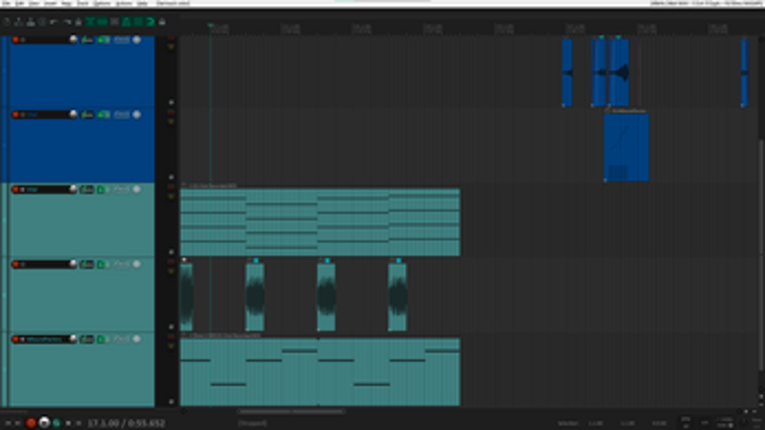Image resolution: width=765 pixels, height=430 pixels.
Task: Open the Insert menu
Action: 50,3
